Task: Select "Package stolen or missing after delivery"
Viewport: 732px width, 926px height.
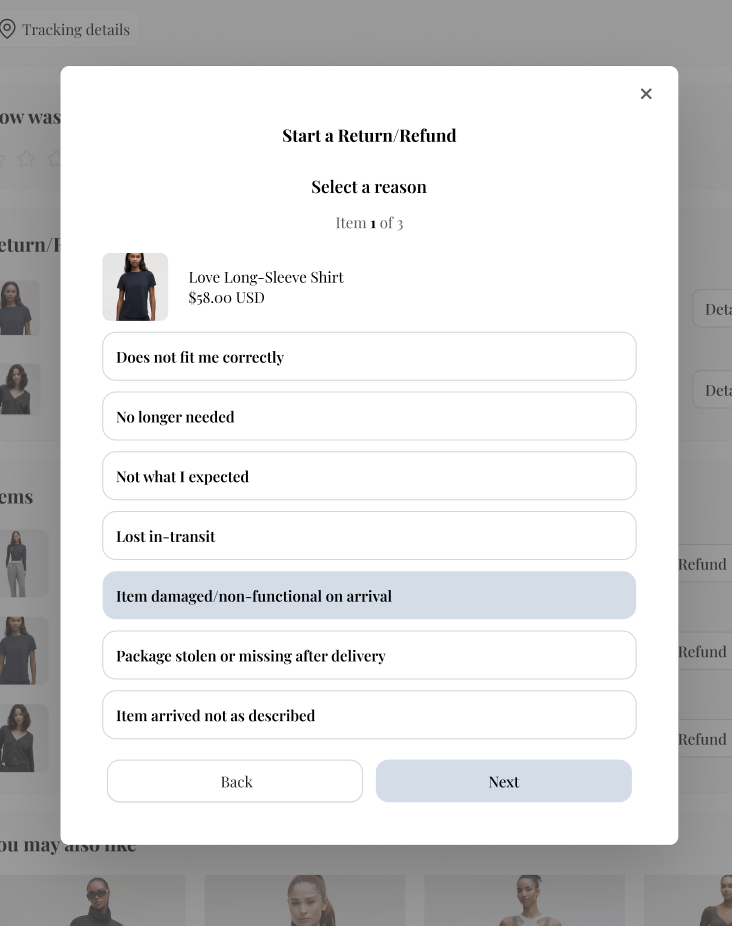Action: click(369, 656)
